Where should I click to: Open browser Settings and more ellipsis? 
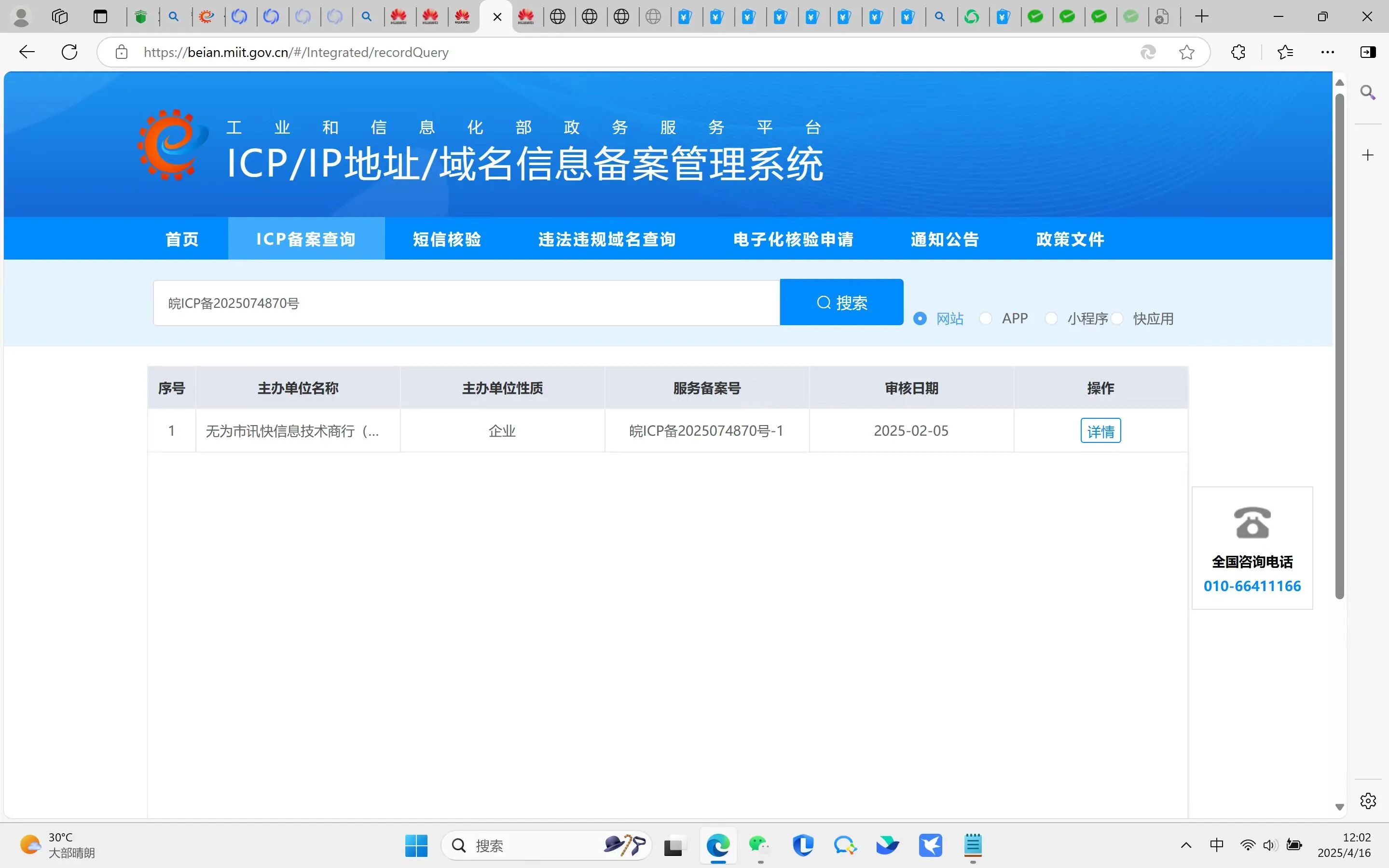(1327, 52)
